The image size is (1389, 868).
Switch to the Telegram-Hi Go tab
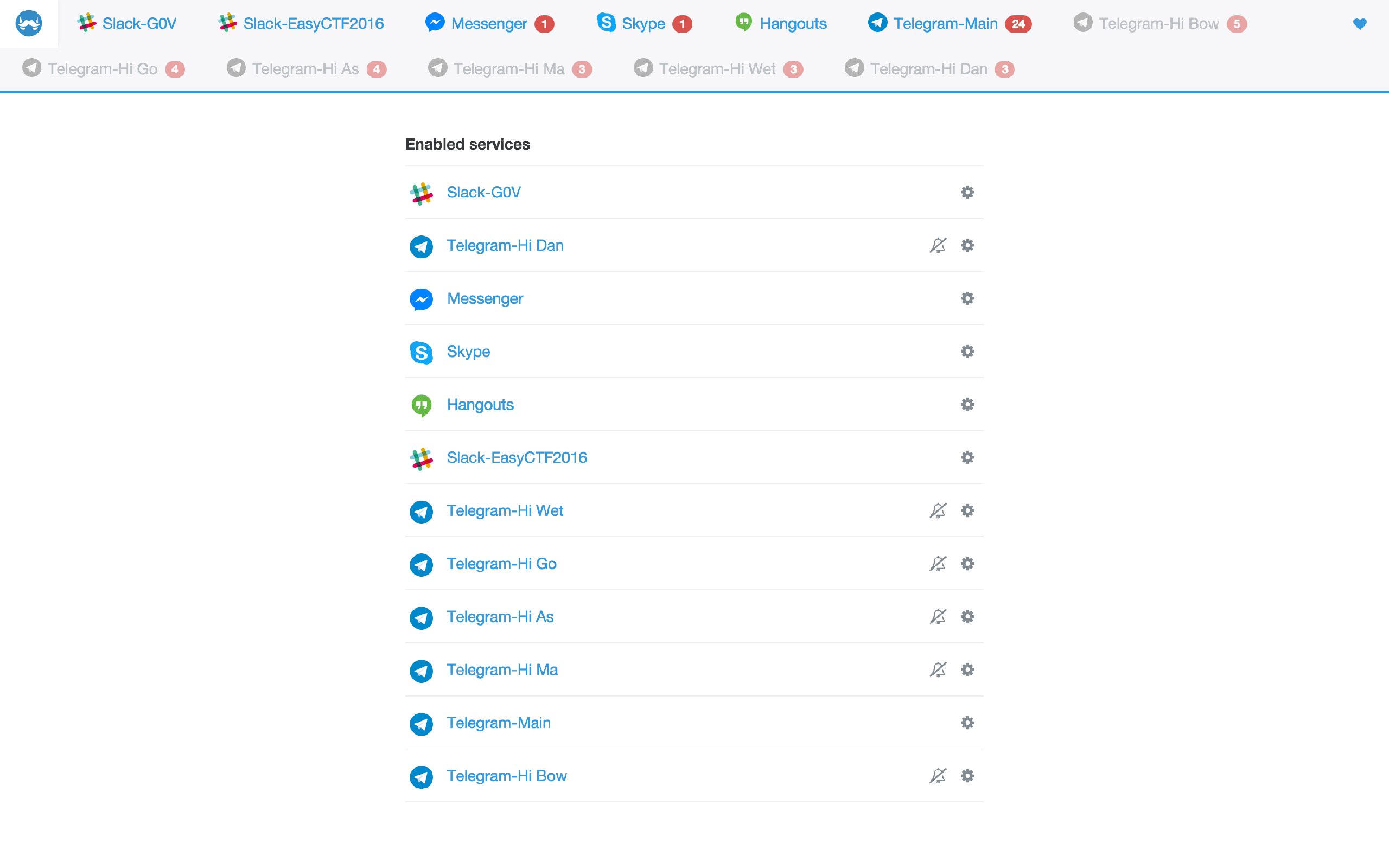pos(103,69)
